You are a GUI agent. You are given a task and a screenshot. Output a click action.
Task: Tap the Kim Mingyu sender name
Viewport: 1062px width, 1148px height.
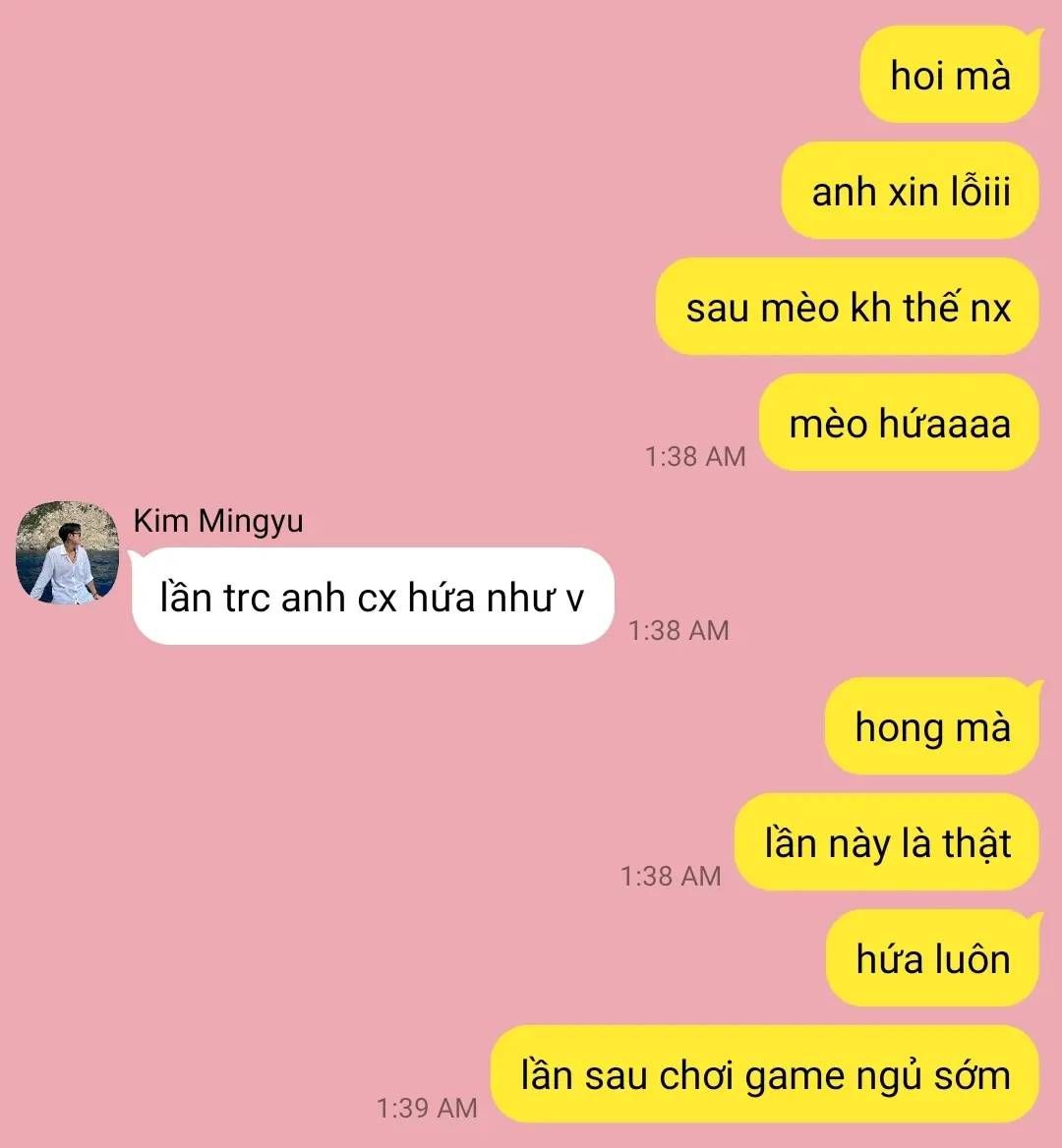coord(218,521)
